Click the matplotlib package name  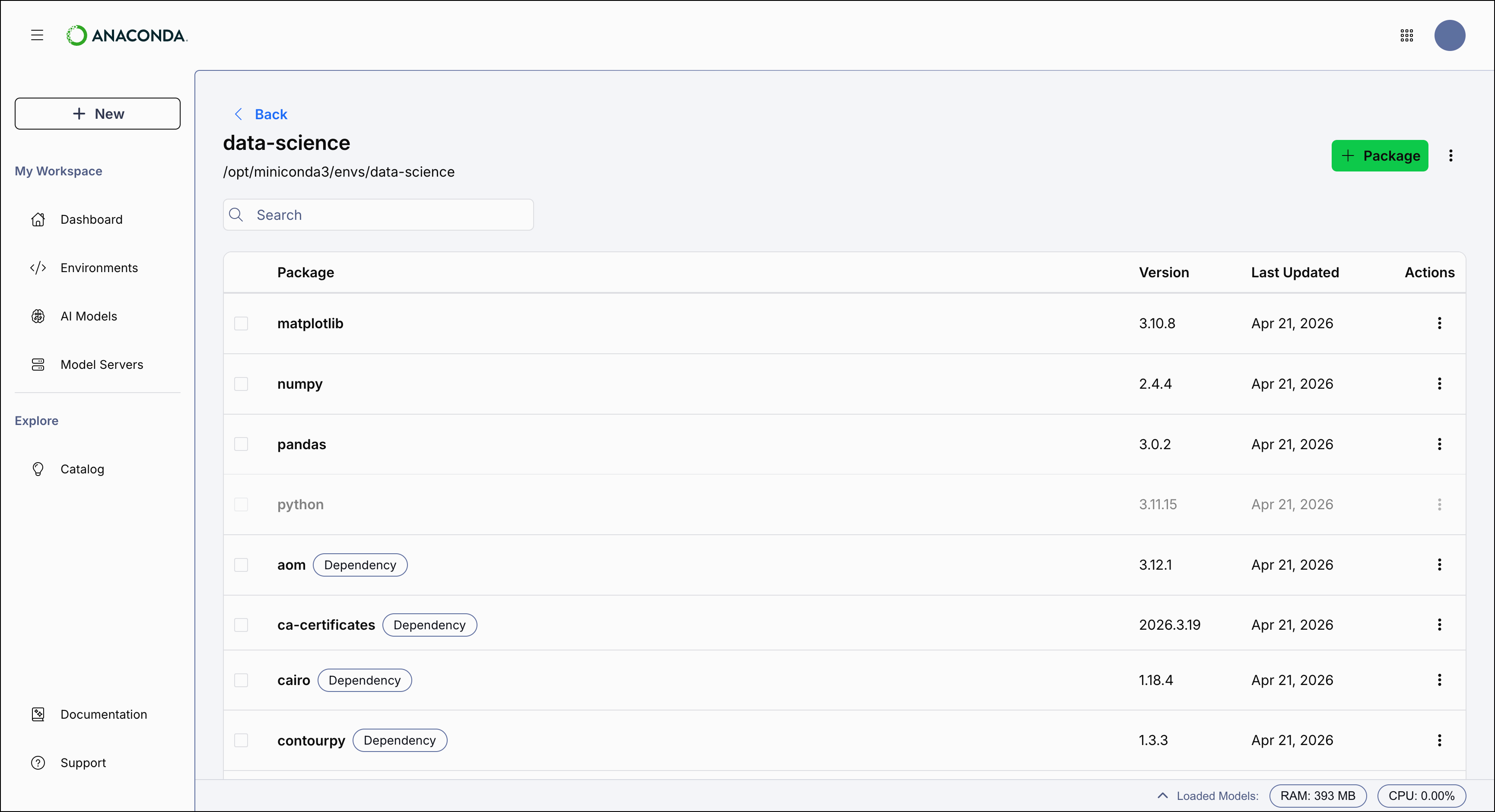(x=311, y=324)
